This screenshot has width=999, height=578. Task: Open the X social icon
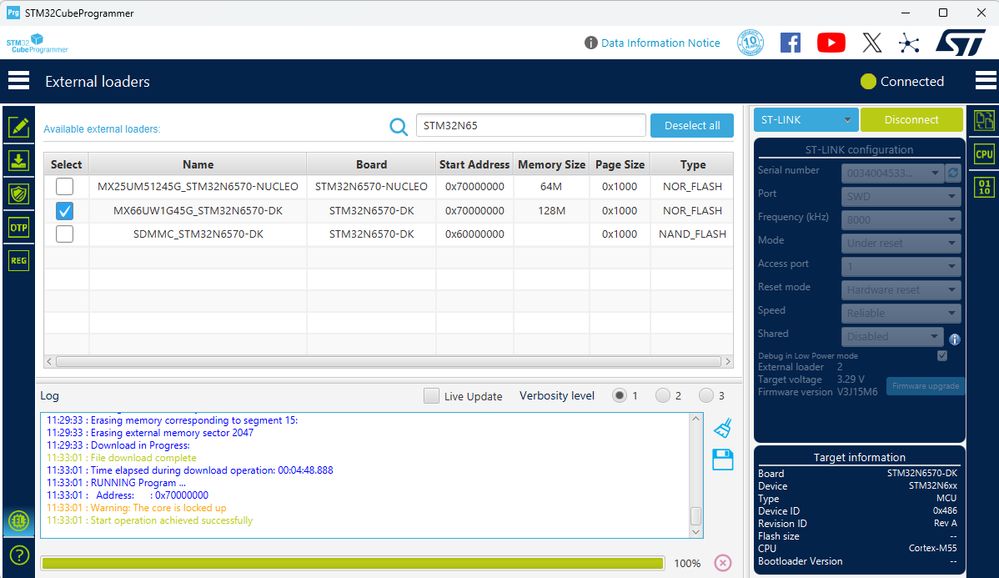coord(872,43)
